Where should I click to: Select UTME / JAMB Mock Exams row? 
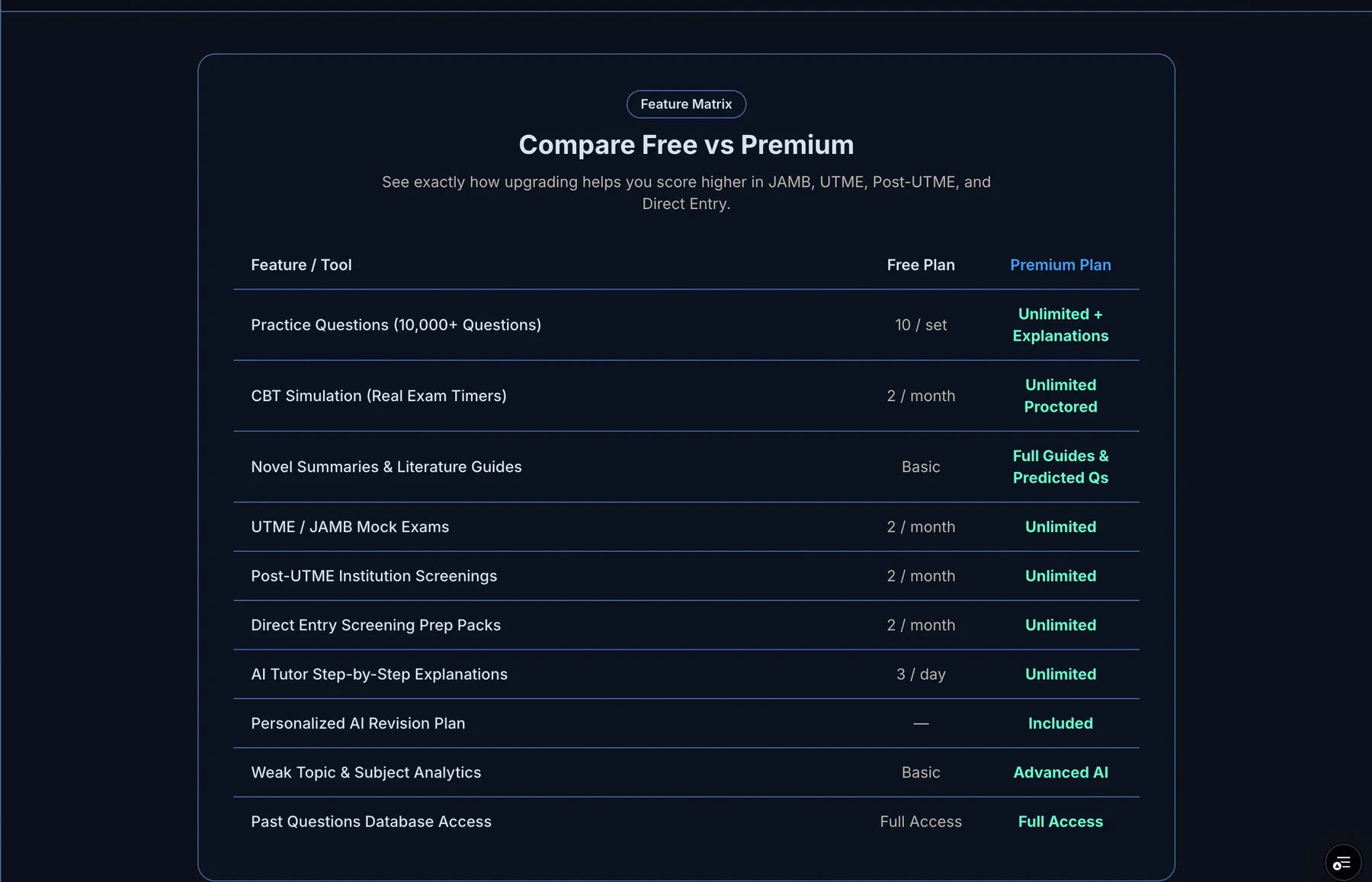tap(686, 527)
